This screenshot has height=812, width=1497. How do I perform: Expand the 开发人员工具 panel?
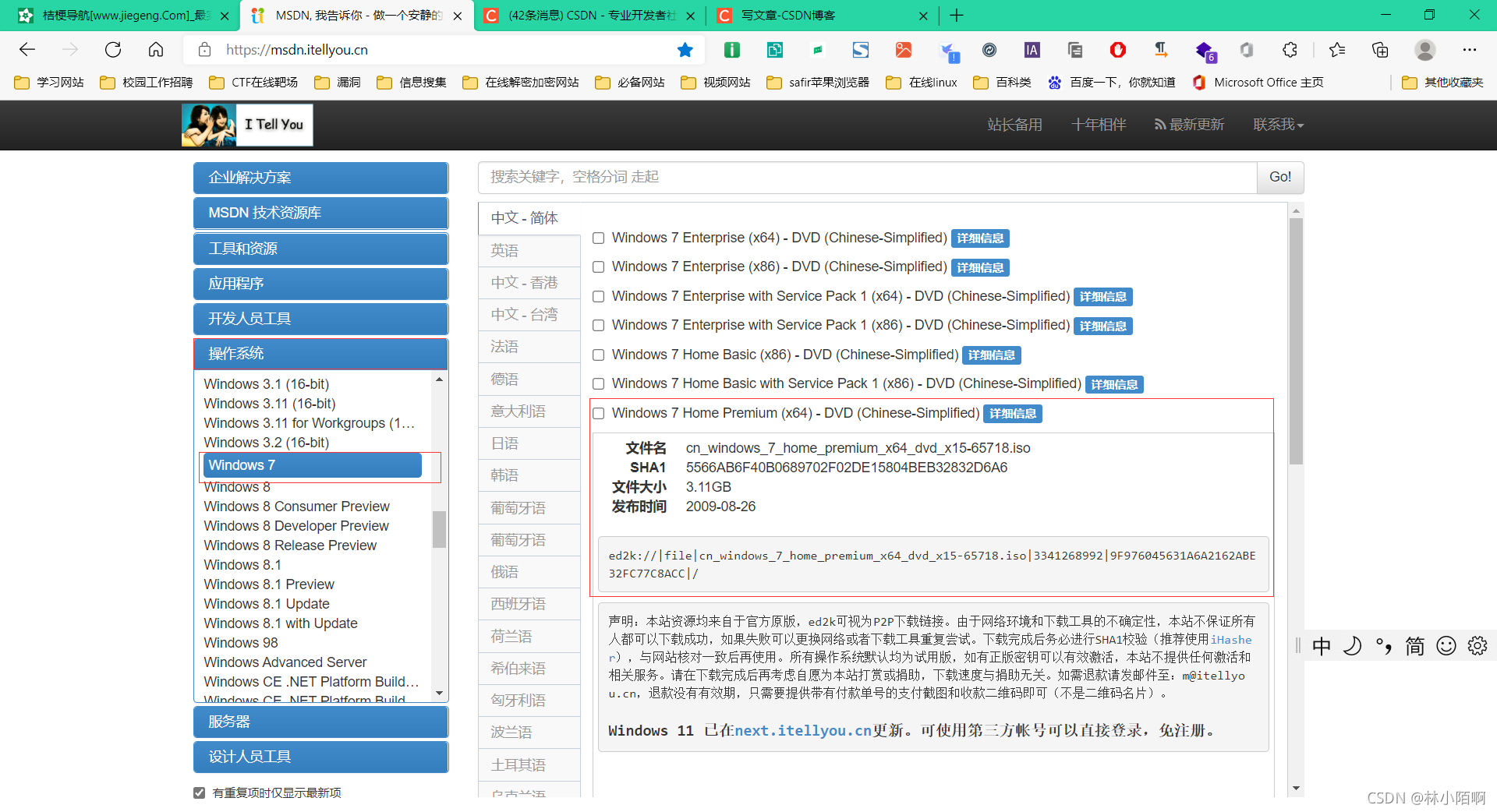[320, 319]
